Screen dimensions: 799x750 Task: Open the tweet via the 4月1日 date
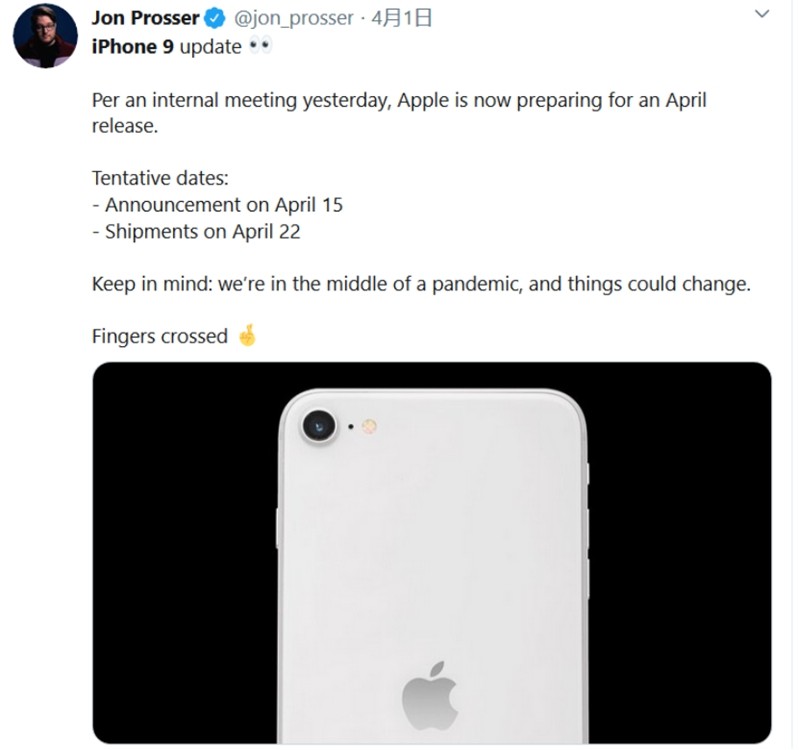tap(404, 19)
